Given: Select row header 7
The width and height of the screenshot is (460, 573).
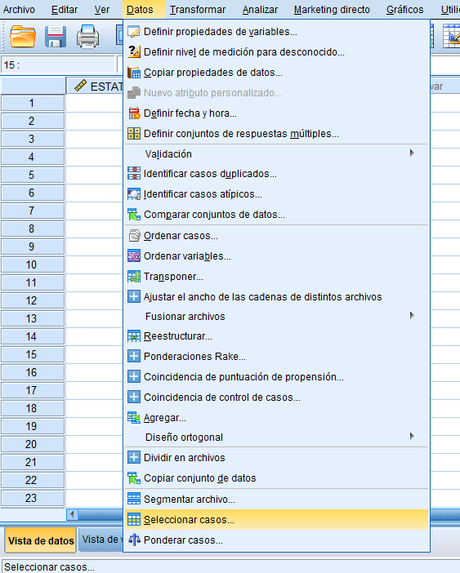Looking at the screenshot, I should [x=33, y=211].
